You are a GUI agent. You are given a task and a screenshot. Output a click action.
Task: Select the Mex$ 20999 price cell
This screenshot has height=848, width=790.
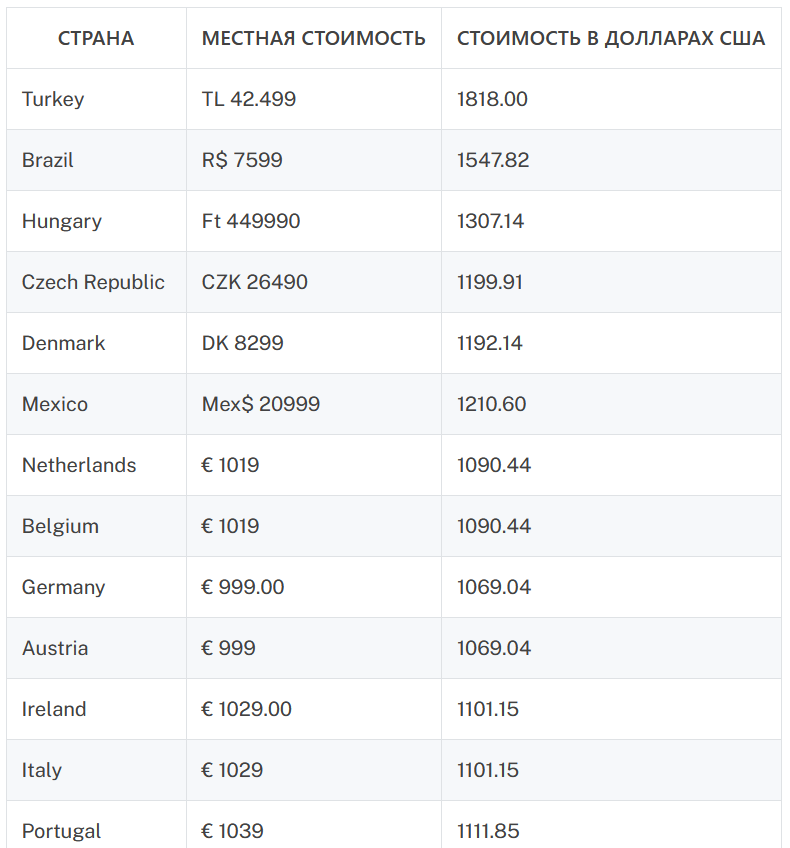[x=261, y=404]
